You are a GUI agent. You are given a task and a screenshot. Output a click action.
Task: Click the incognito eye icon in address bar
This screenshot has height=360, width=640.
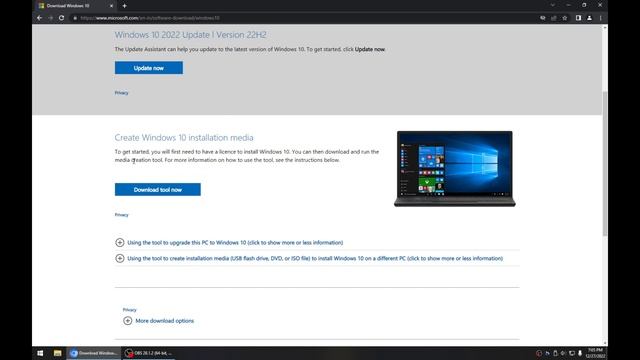click(x=543, y=18)
